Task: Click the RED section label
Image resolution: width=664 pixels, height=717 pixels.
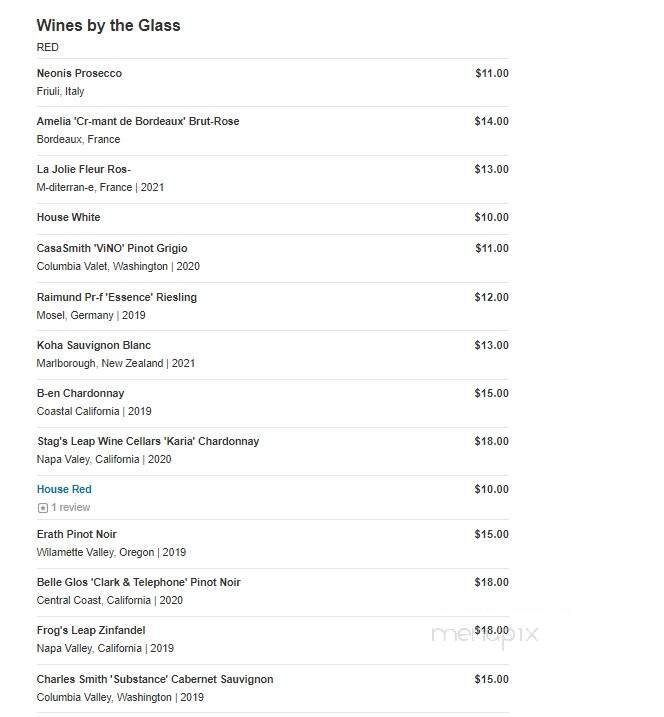Action: tap(48, 47)
